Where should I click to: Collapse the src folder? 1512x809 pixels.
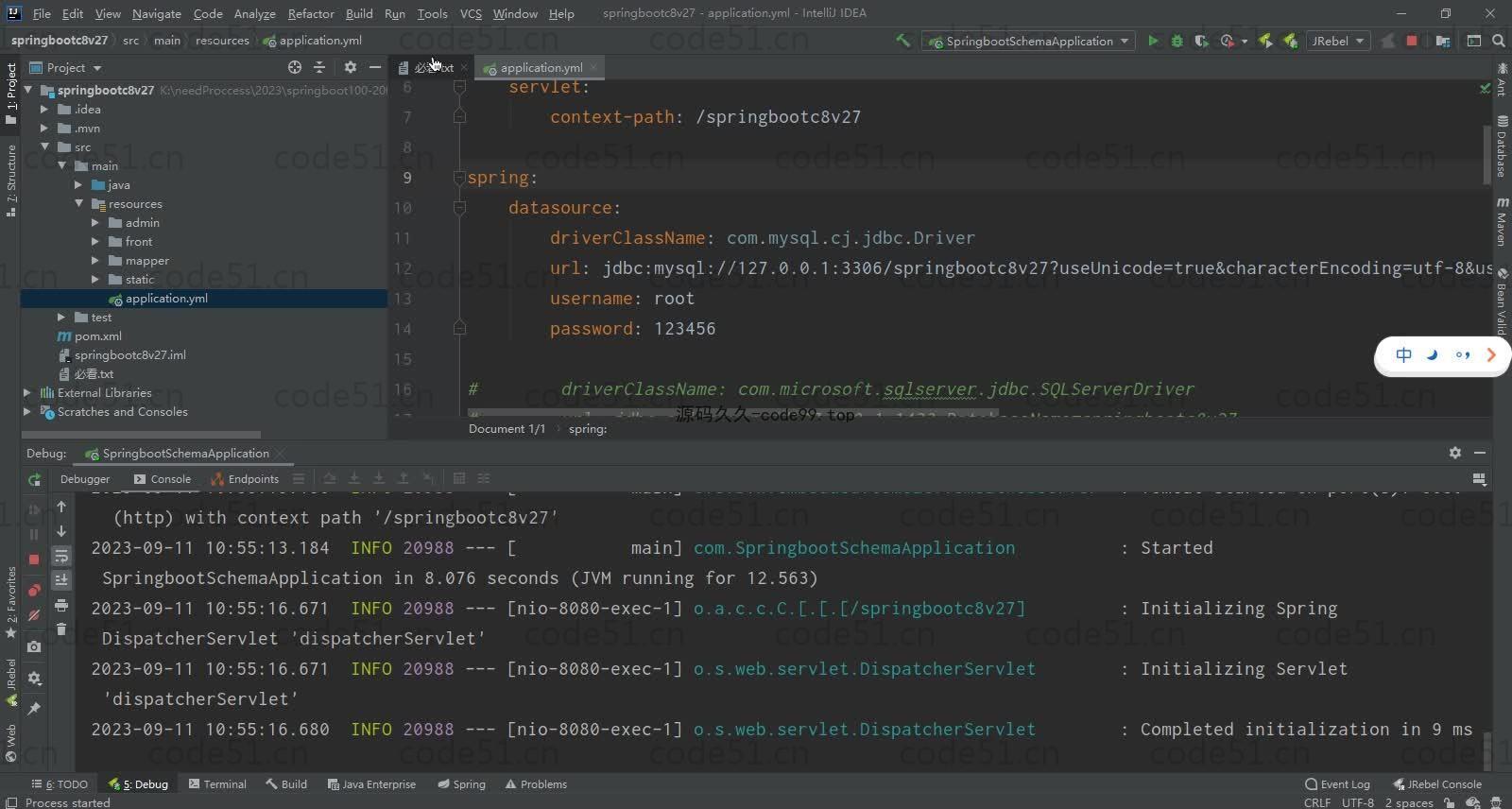tap(44, 147)
